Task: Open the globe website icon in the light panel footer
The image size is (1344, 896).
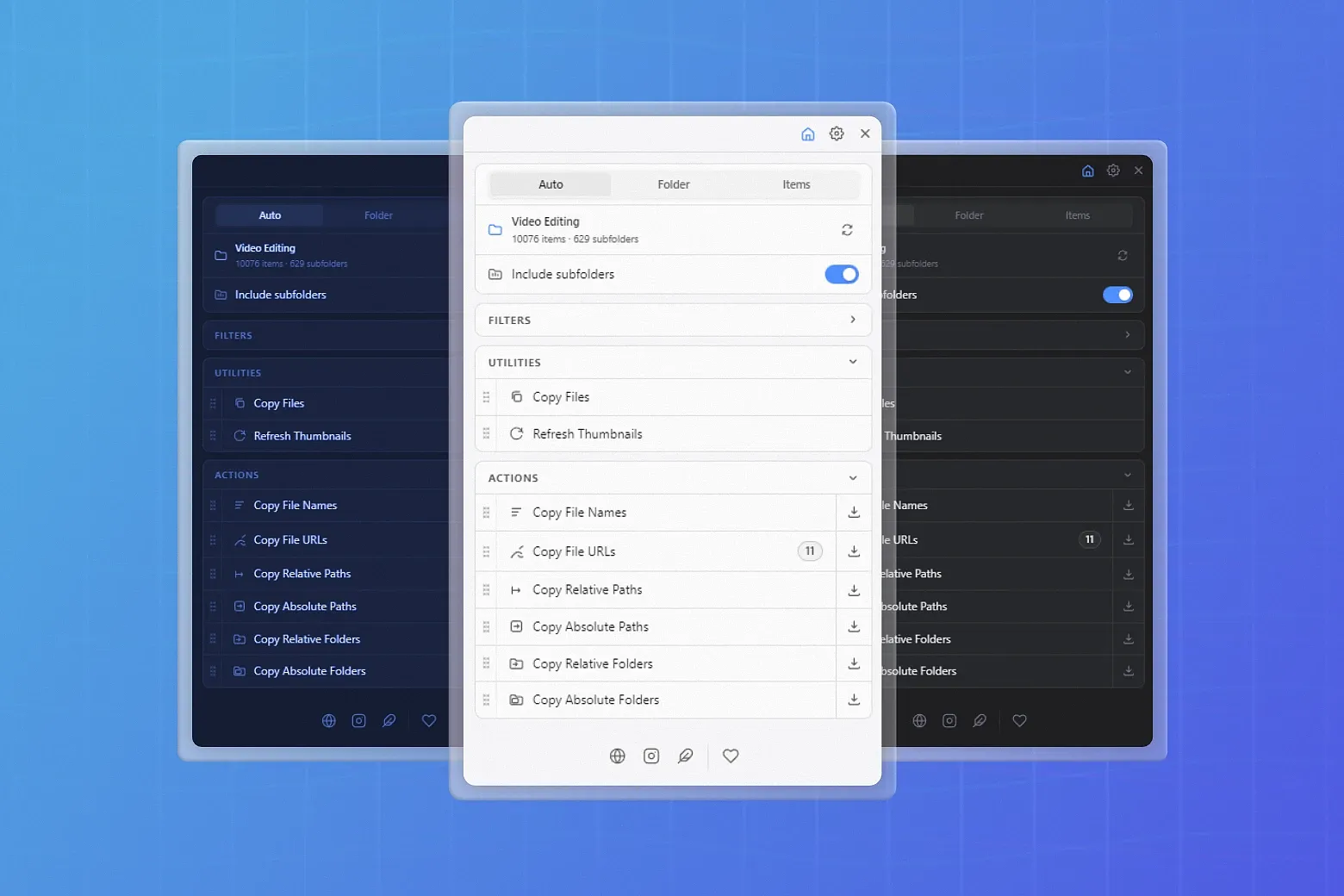Action: tap(617, 756)
